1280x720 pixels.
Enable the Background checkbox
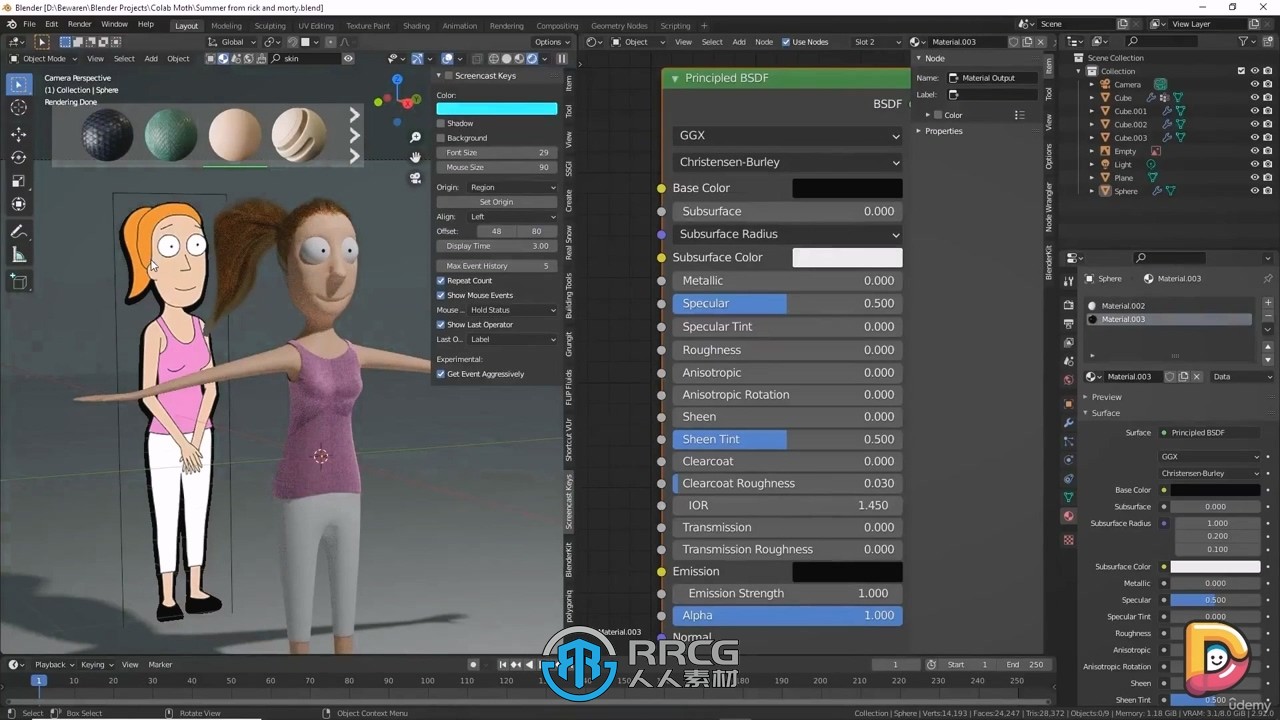click(x=441, y=138)
